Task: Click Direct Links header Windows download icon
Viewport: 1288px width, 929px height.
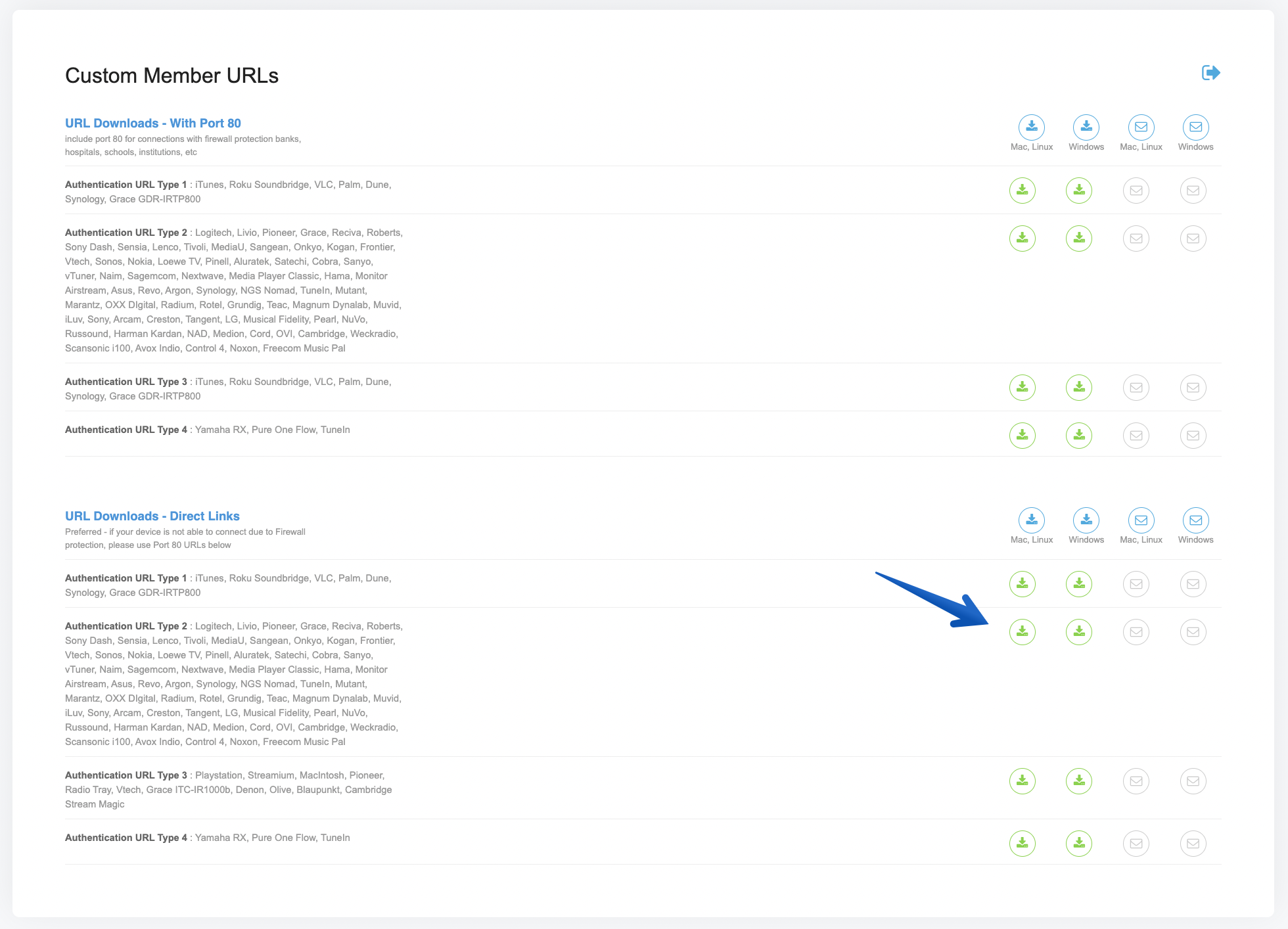Action: (1086, 520)
